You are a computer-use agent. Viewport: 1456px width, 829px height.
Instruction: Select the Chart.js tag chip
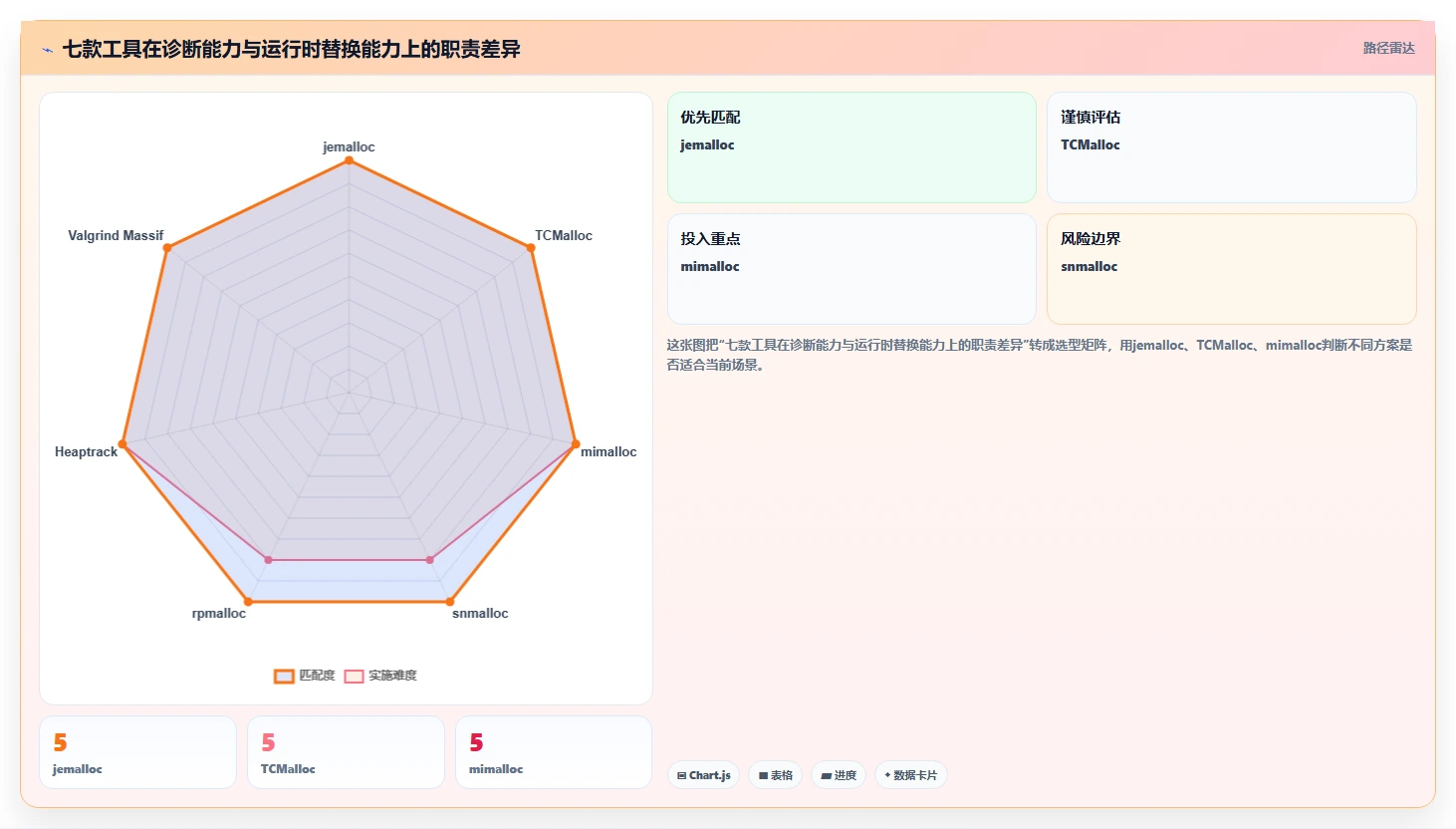tap(703, 775)
